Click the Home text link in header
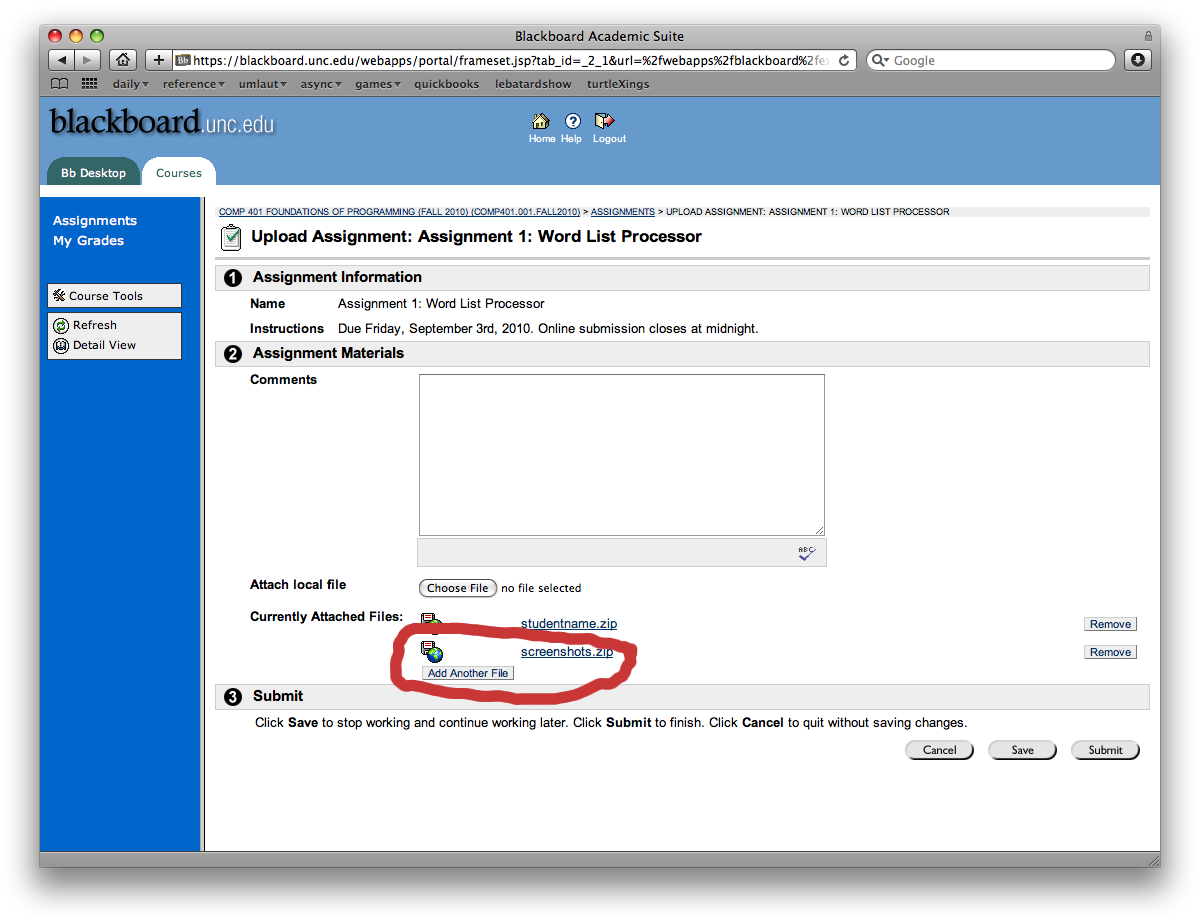The width and height of the screenshot is (1200, 922). tap(542, 139)
